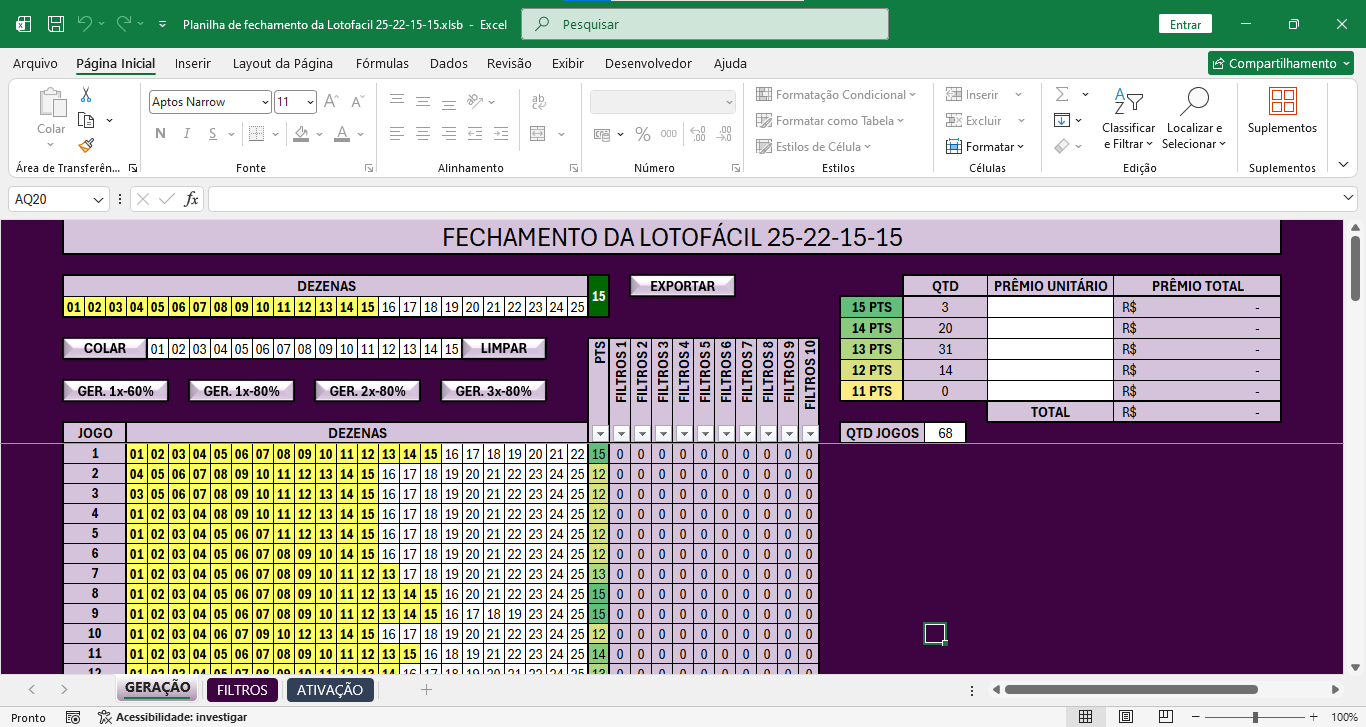
Task: Click the EXPORTAR button
Action: (682, 286)
